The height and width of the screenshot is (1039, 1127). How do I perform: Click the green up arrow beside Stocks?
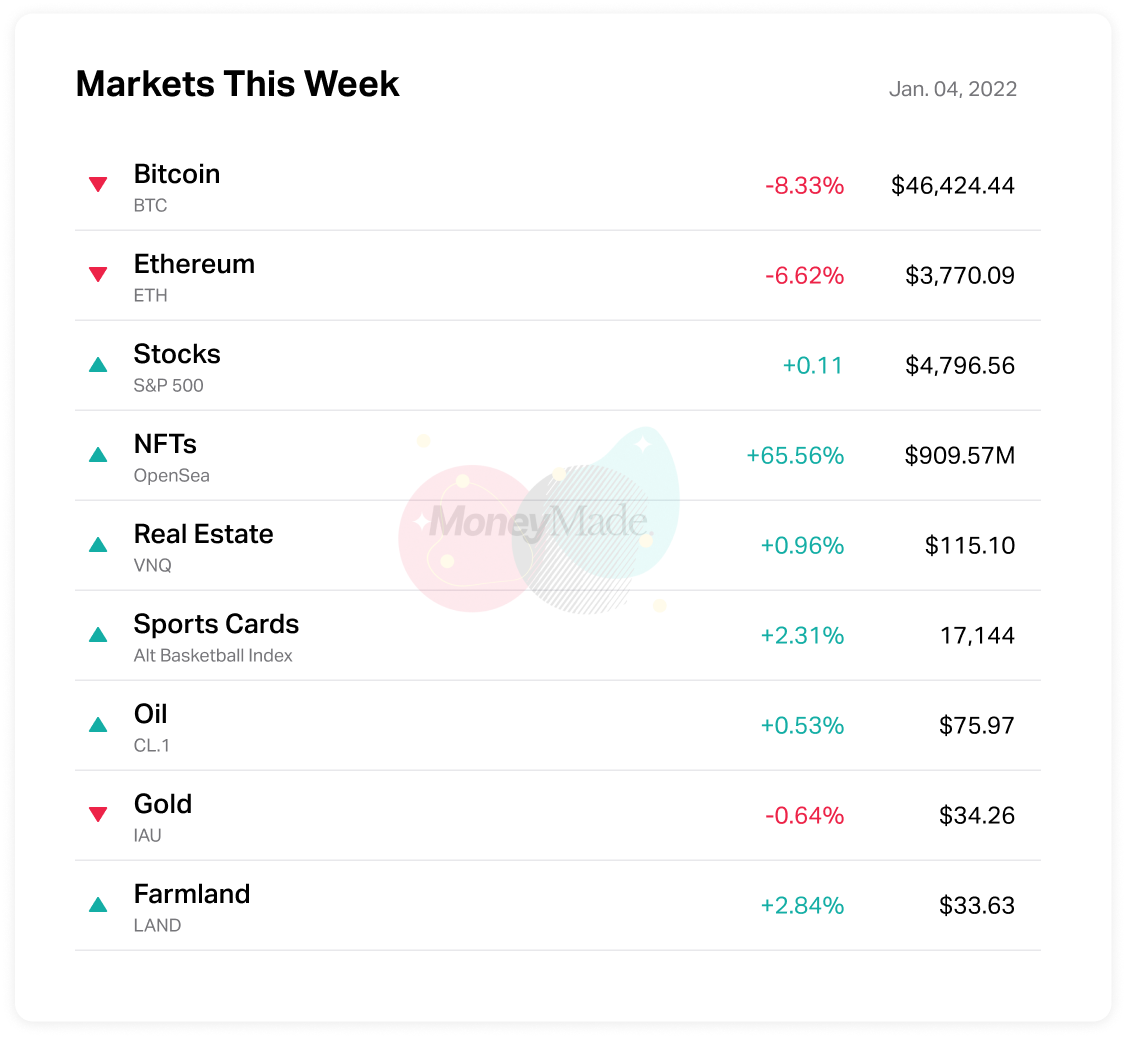(98, 365)
